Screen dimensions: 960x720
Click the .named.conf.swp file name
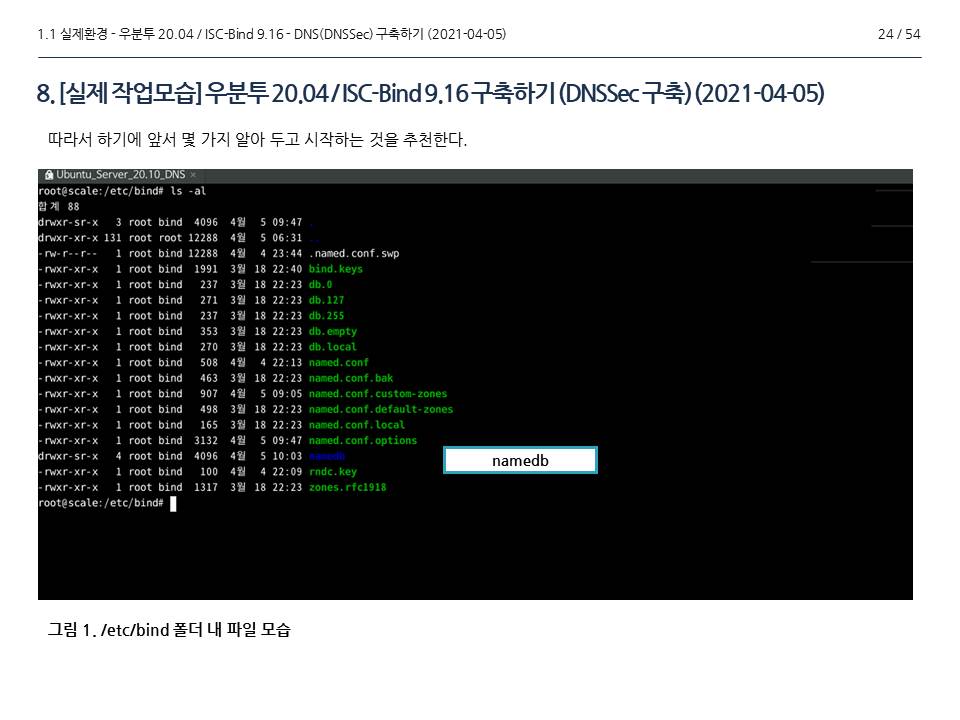354,253
